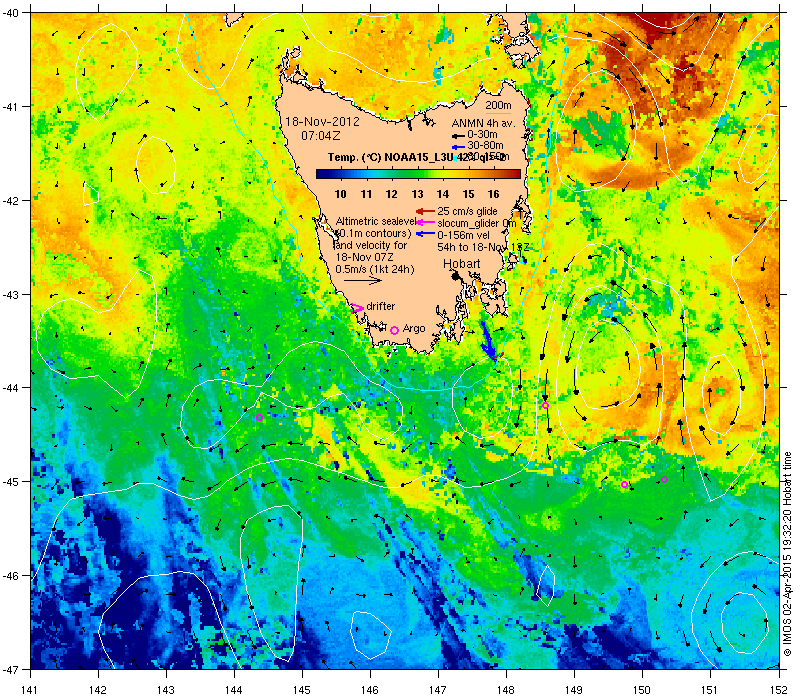This screenshot has width=800, height=700.
Task: Click the 'Argo' label
Action: pyautogui.click(x=414, y=329)
